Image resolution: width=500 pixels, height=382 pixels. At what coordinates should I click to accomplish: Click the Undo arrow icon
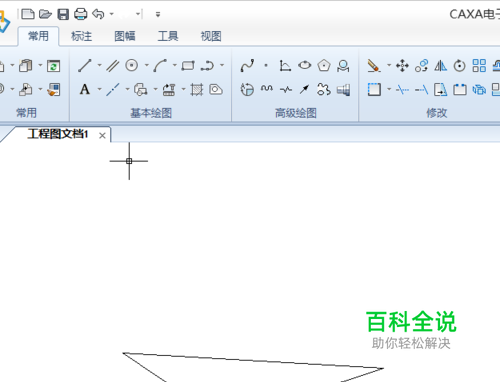(x=98, y=14)
